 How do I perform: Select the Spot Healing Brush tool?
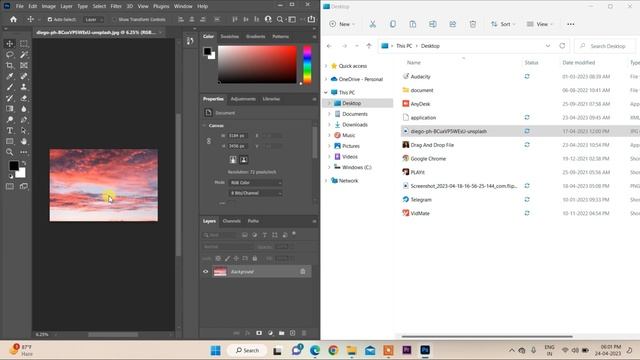[x=24, y=76]
